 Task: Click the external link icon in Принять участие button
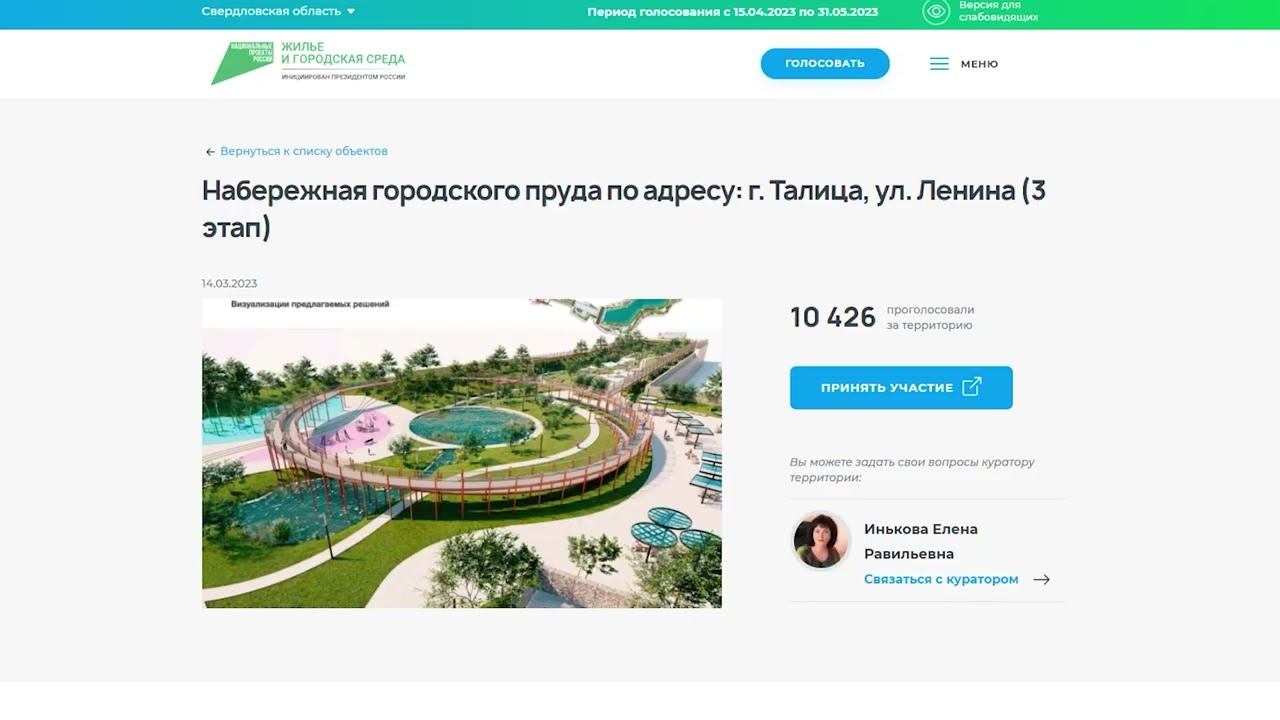tap(971, 387)
